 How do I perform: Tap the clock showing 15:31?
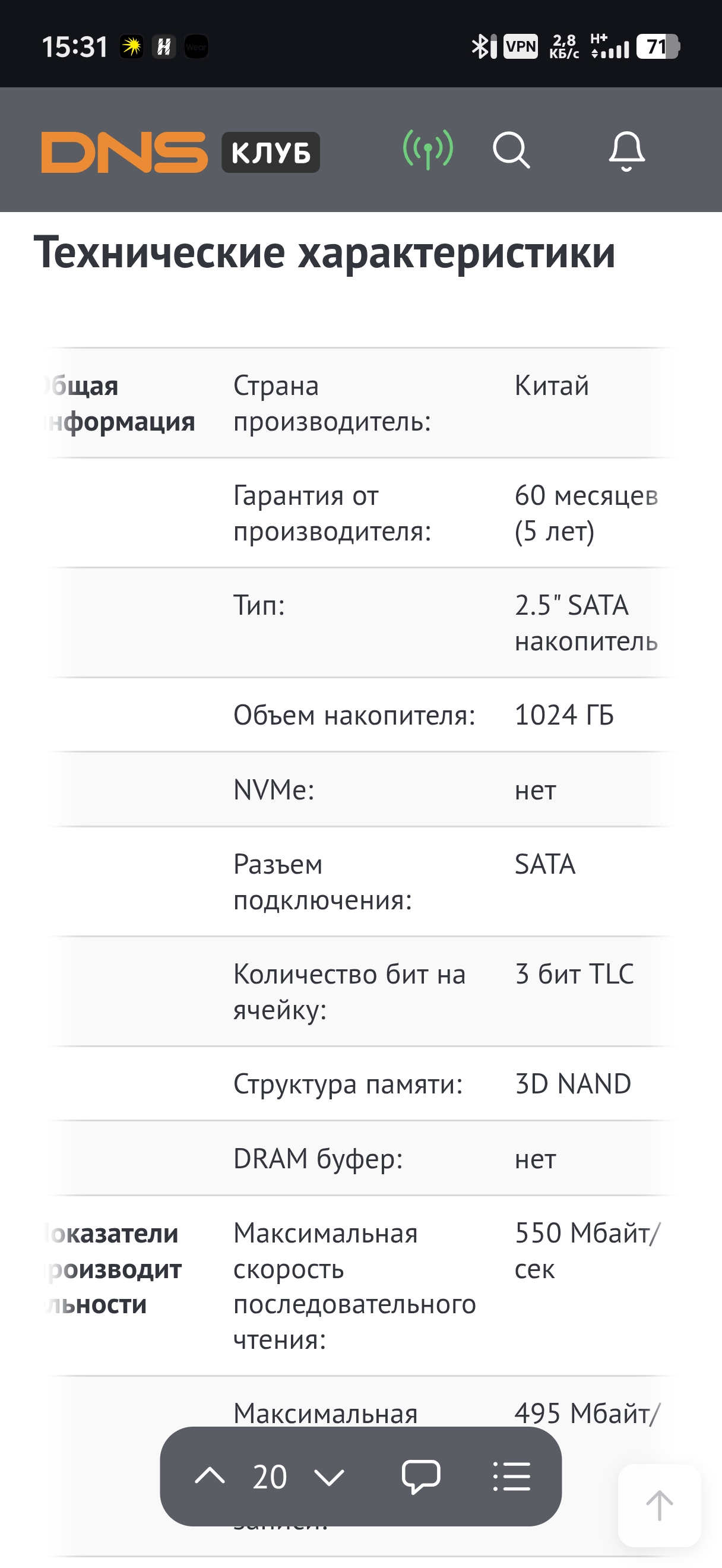(75, 47)
